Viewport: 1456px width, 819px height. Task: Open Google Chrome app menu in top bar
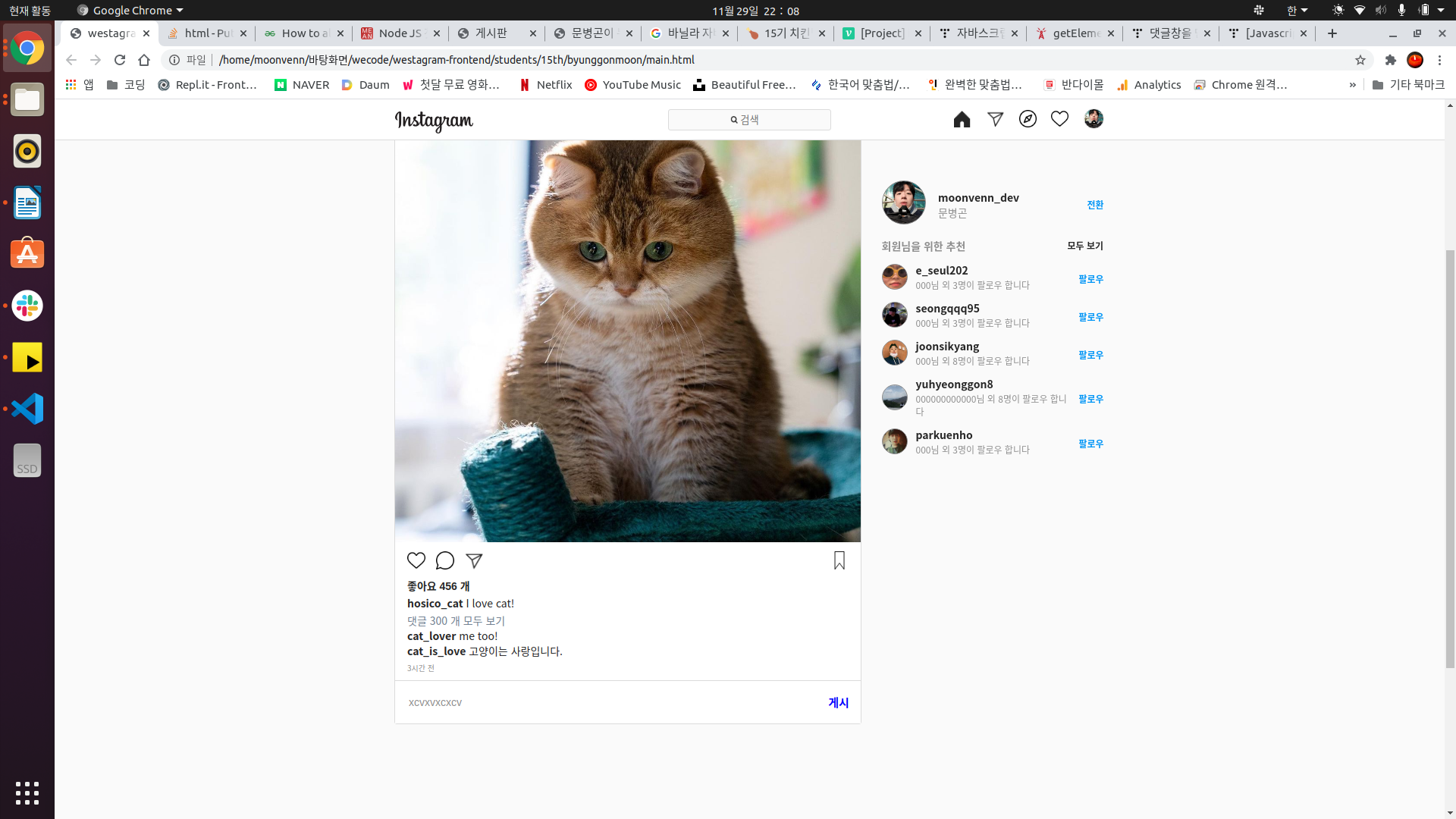point(130,11)
